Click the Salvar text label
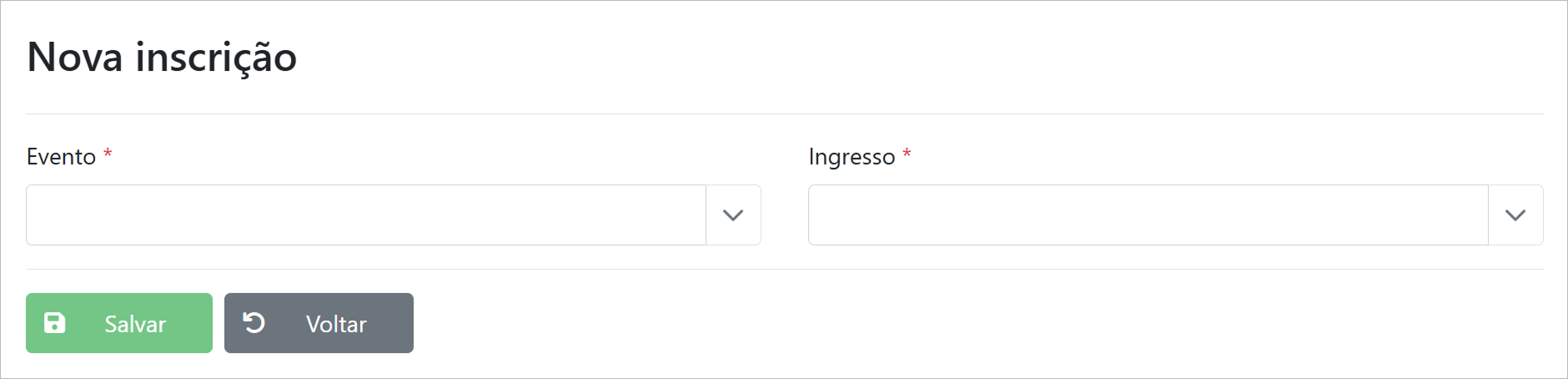This screenshot has height=379, width=1568. [x=135, y=324]
